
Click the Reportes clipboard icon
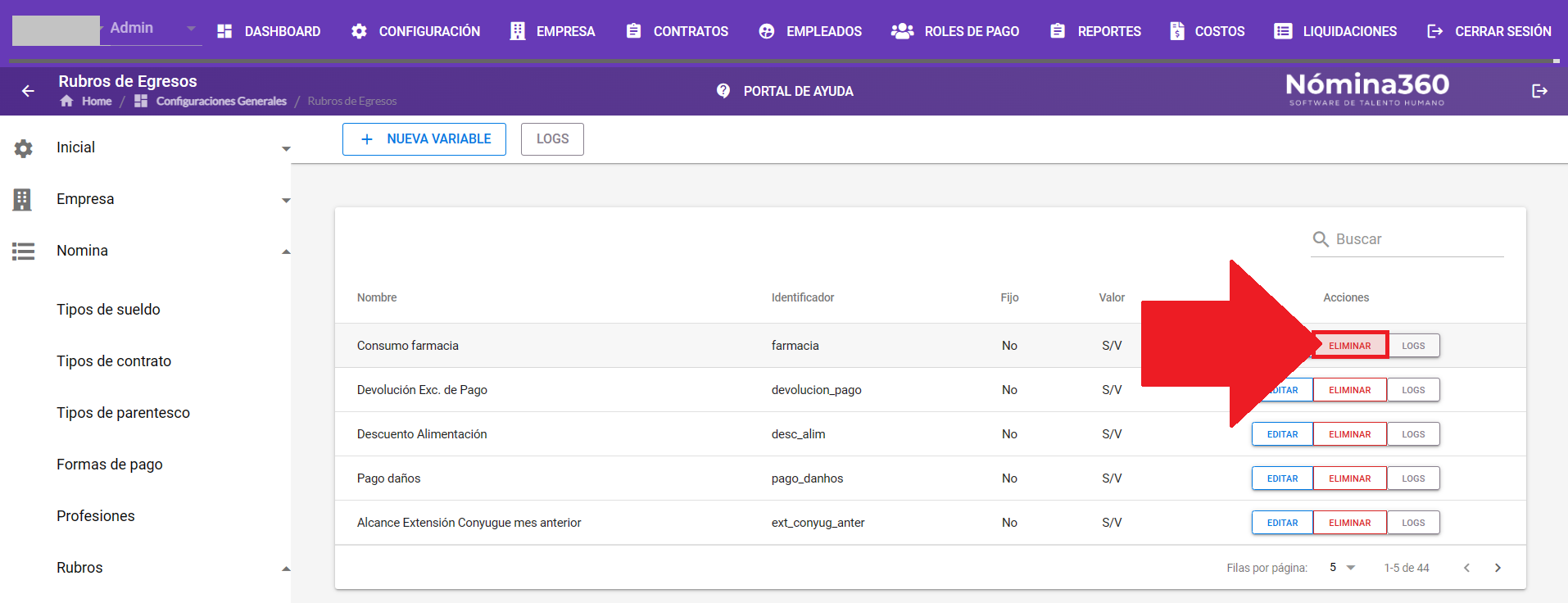click(1058, 31)
